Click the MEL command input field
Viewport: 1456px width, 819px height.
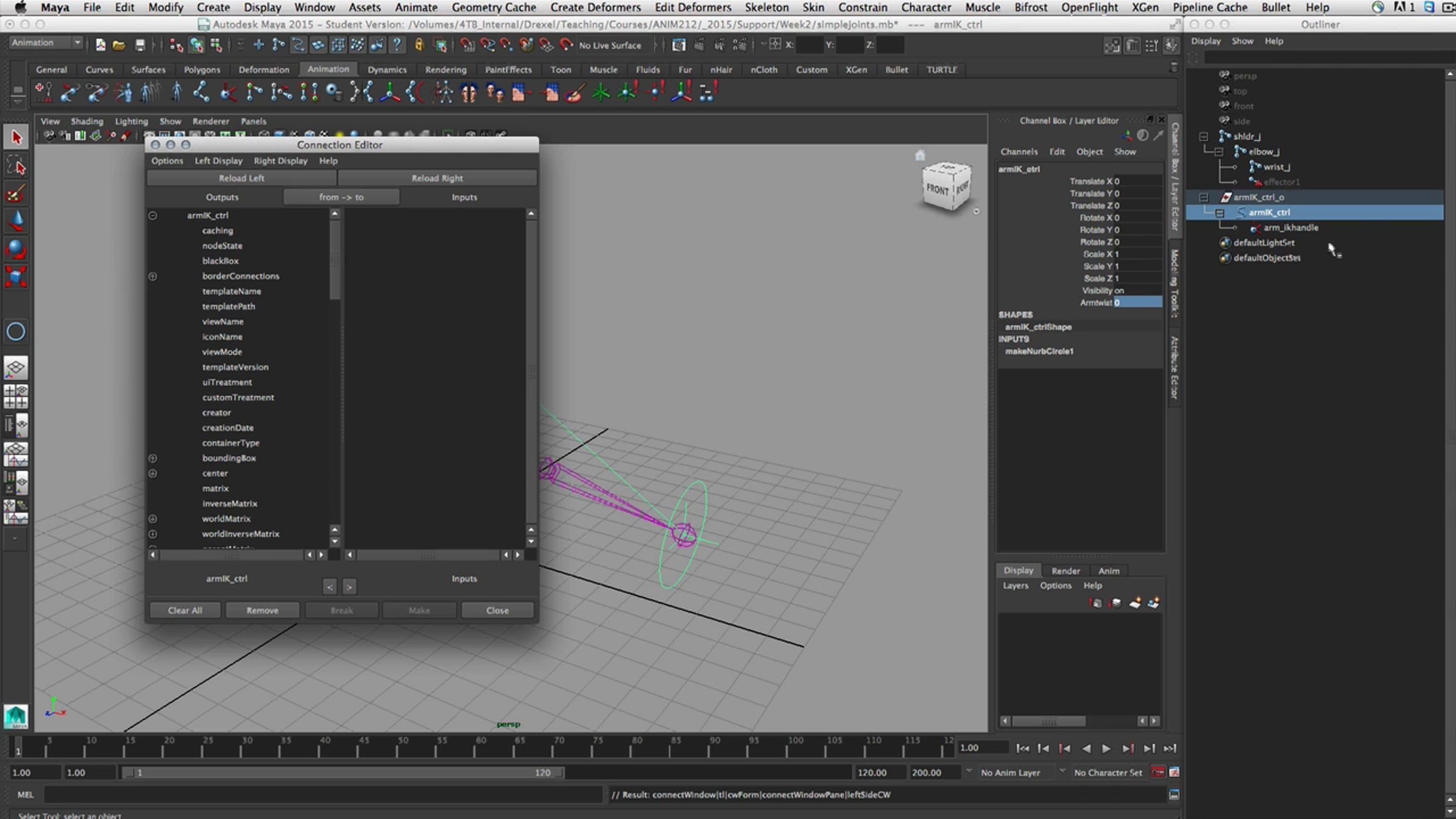pos(323,795)
